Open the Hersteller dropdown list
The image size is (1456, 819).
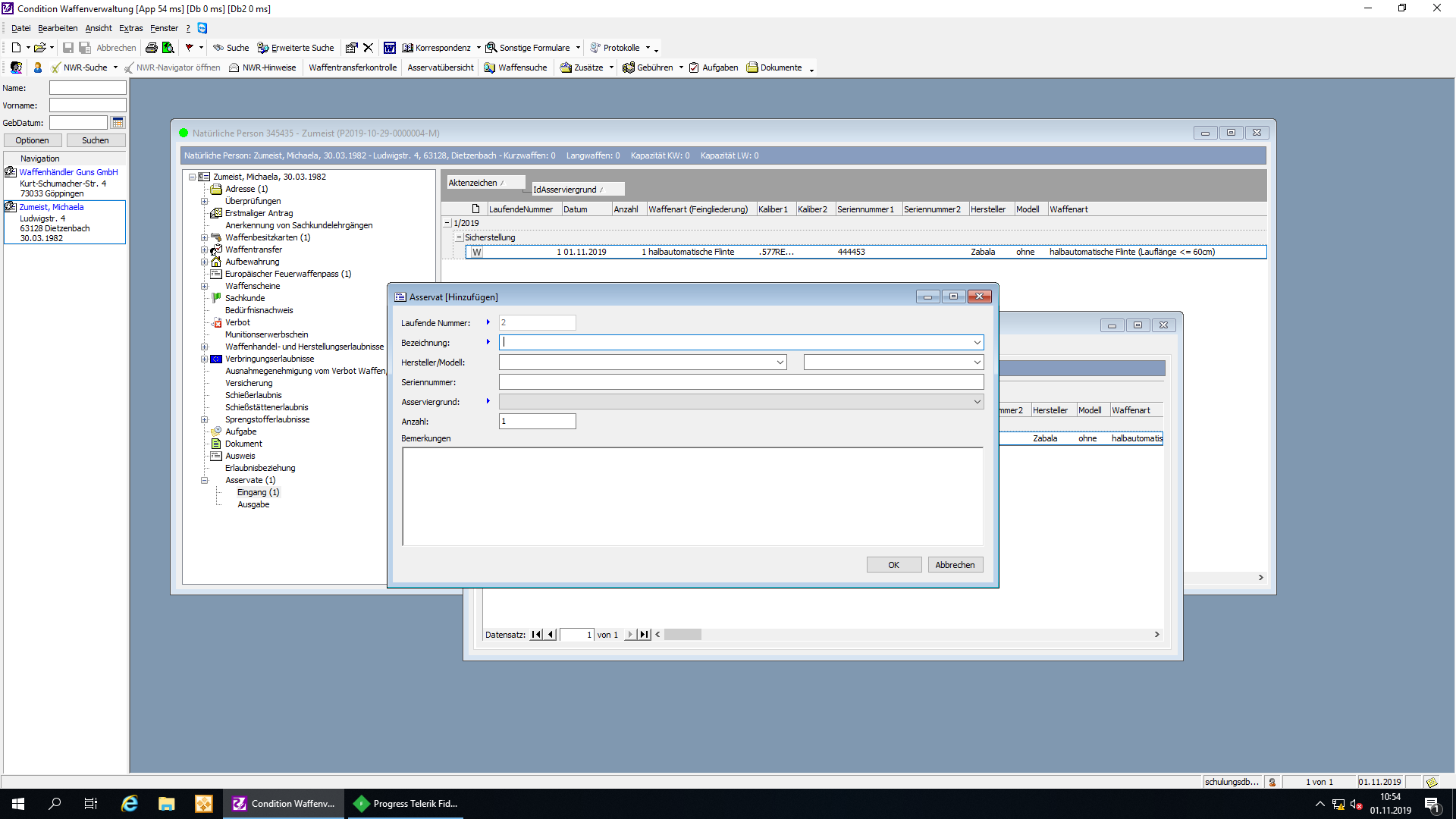point(780,362)
